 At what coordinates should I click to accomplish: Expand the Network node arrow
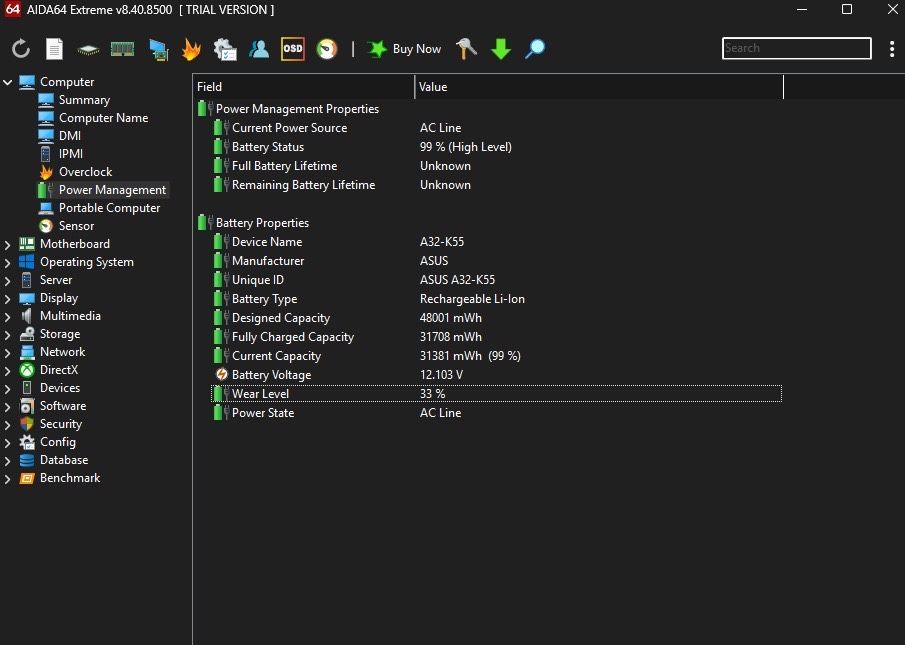pos(8,352)
